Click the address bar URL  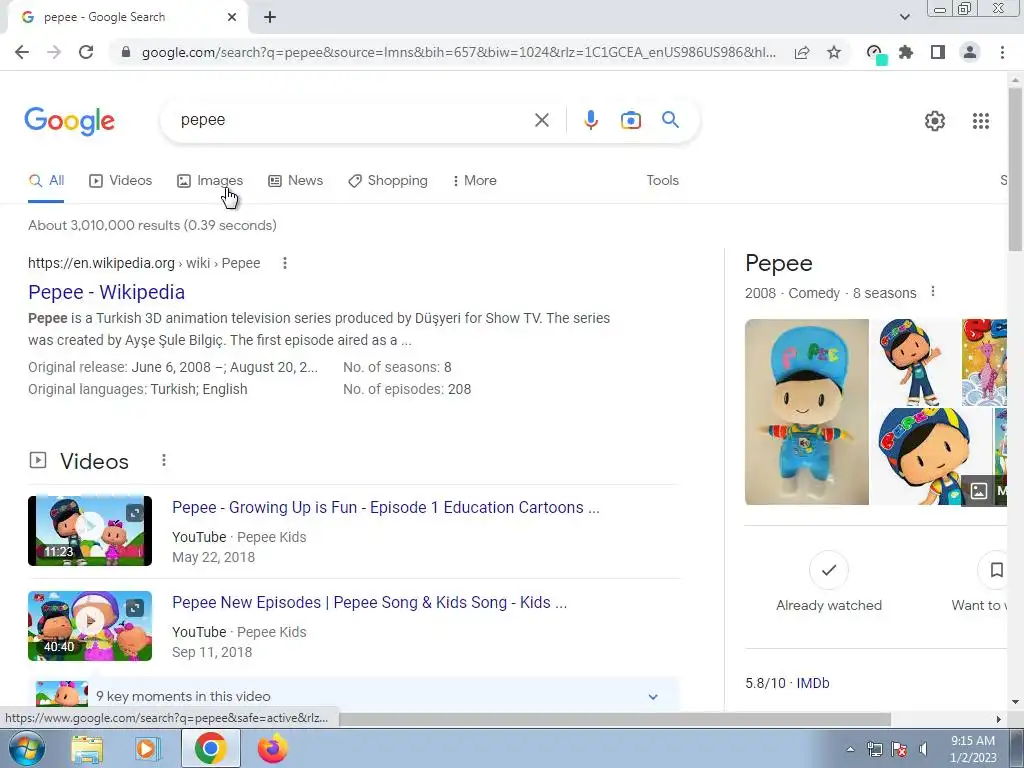click(458, 52)
